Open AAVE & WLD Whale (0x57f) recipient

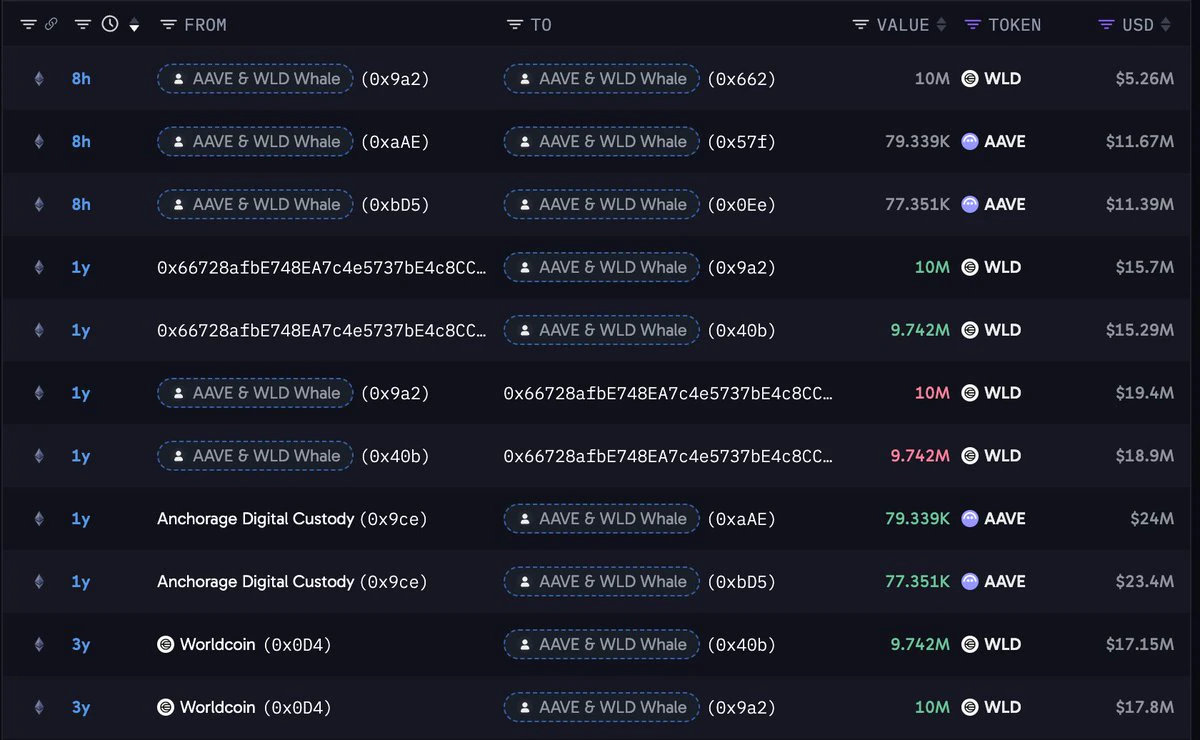point(640,142)
